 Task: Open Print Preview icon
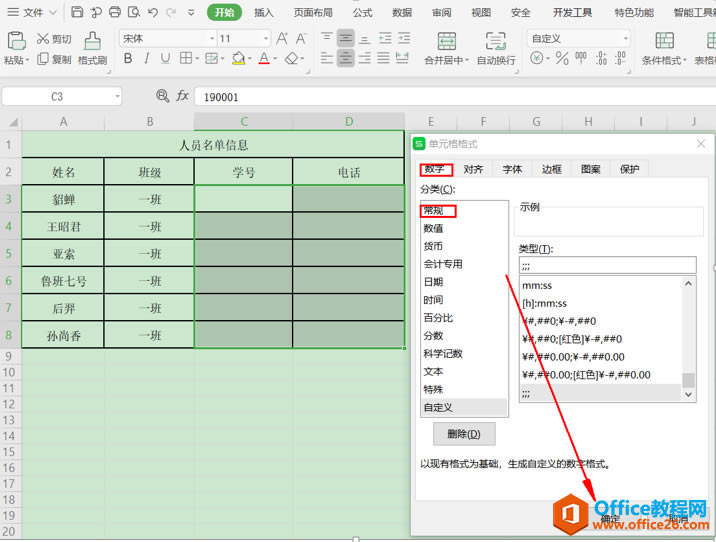pyautogui.click(x=134, y=12)
